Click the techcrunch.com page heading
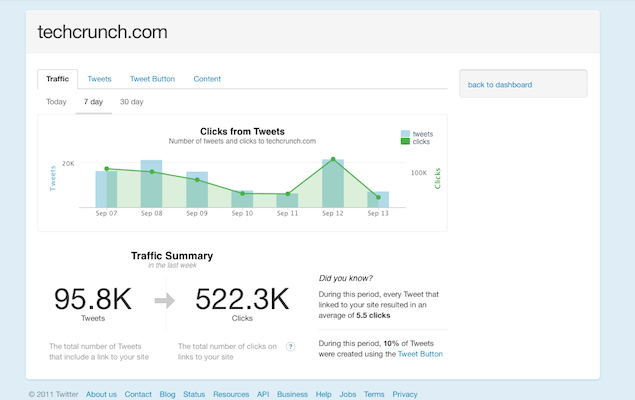Viewport: 635px width, 400px height. click(x=102, y=32)
